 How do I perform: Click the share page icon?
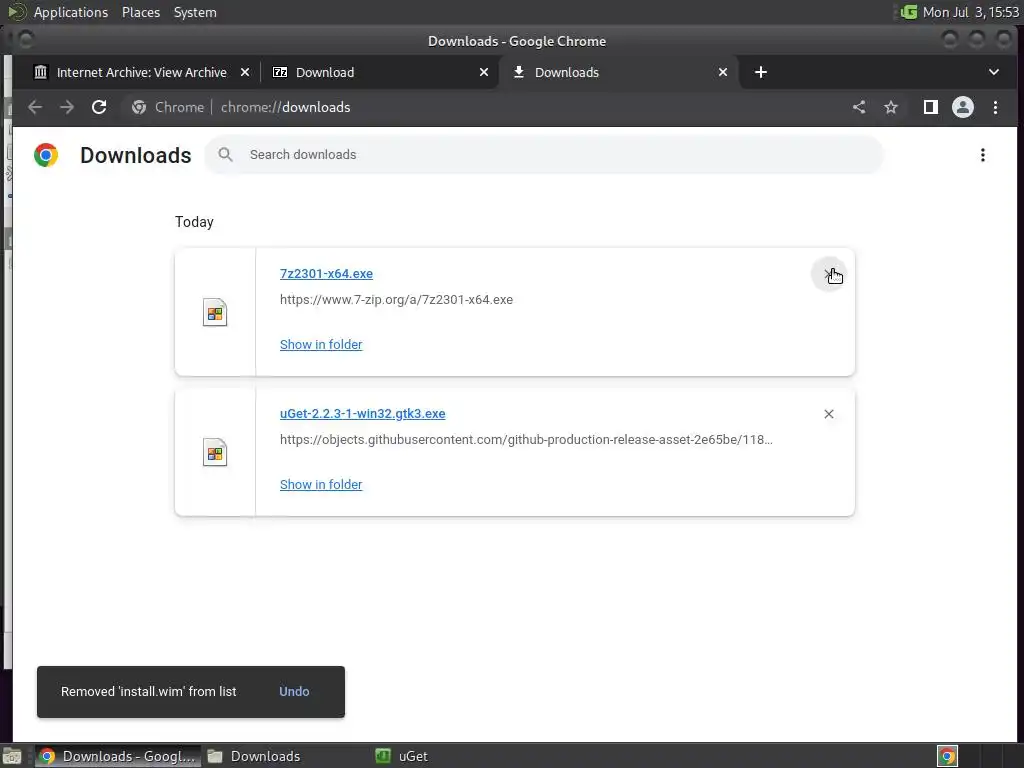point(859,107)
